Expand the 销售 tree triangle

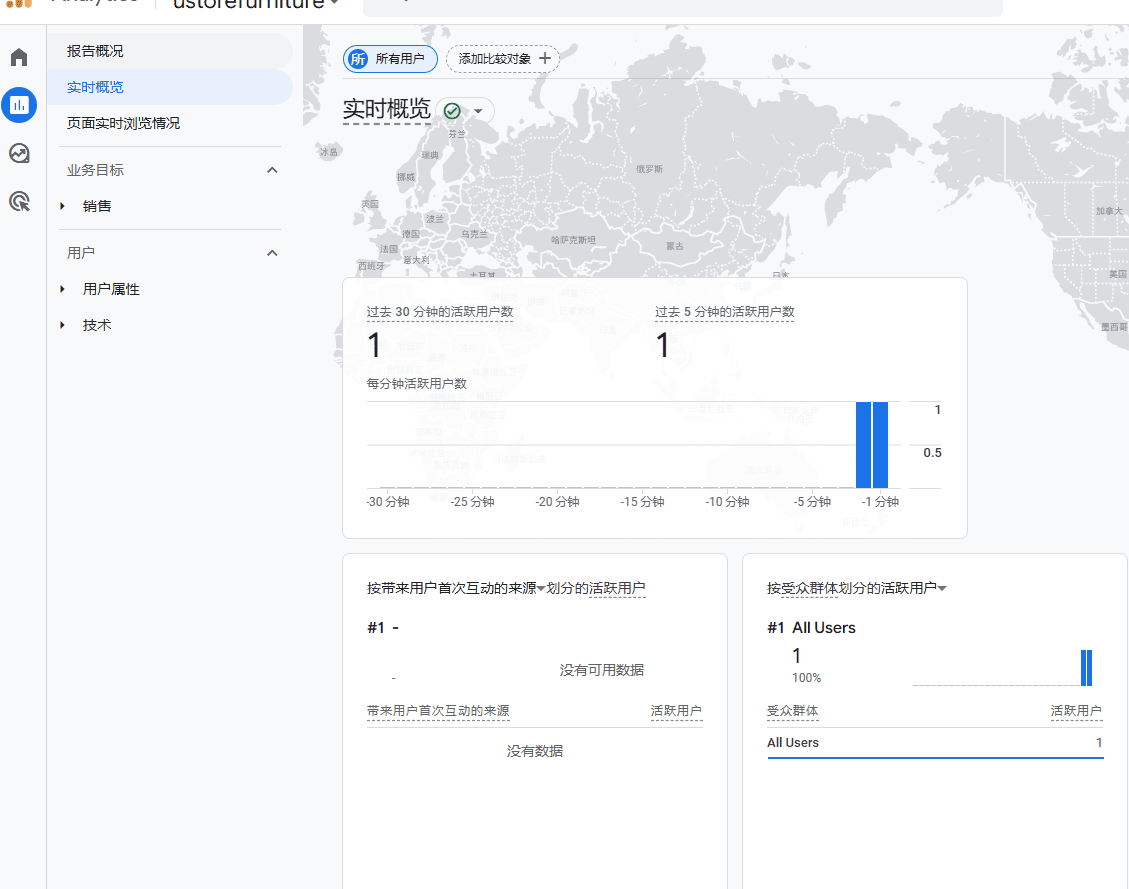click(x=63, y=207)
